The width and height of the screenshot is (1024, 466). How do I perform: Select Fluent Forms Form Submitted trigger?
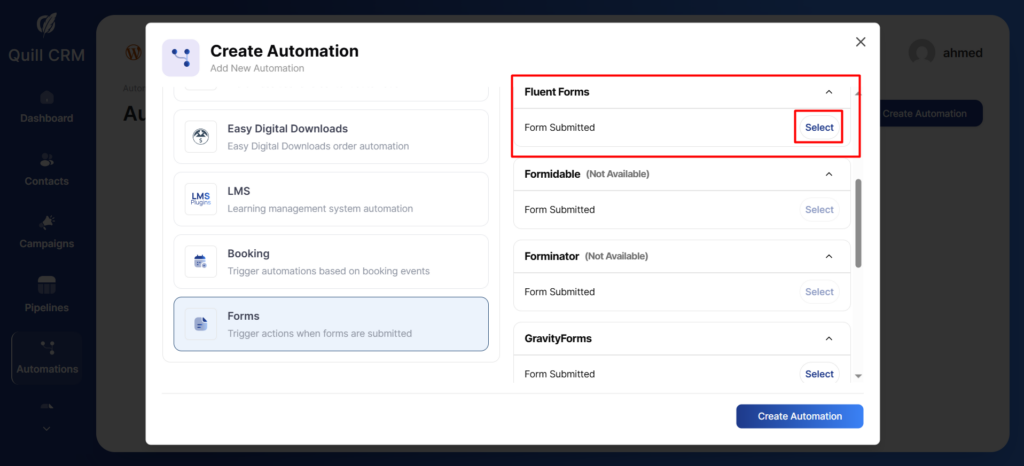tap(819, 128)
